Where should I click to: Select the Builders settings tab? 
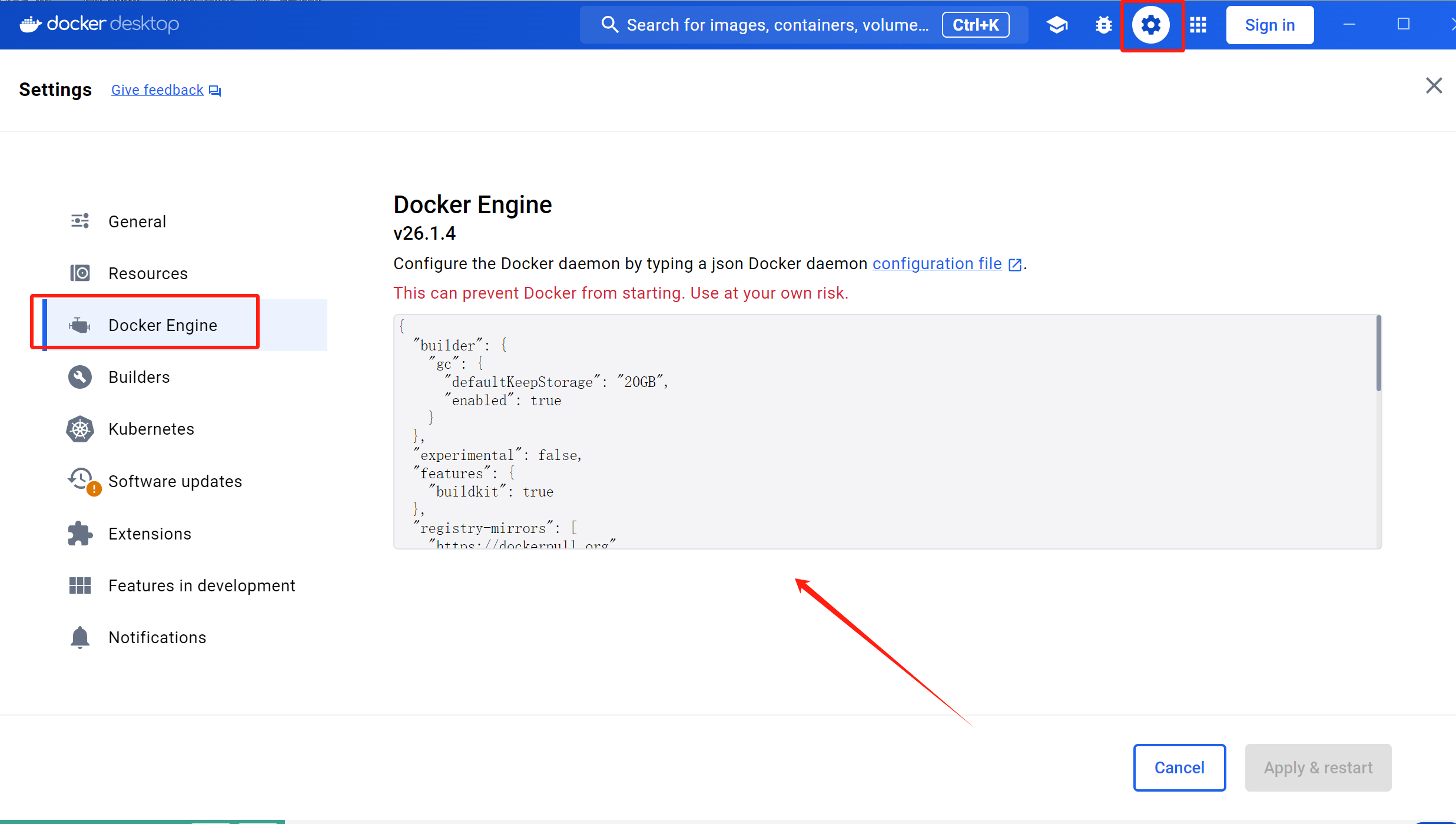click(x=186, y=377)
